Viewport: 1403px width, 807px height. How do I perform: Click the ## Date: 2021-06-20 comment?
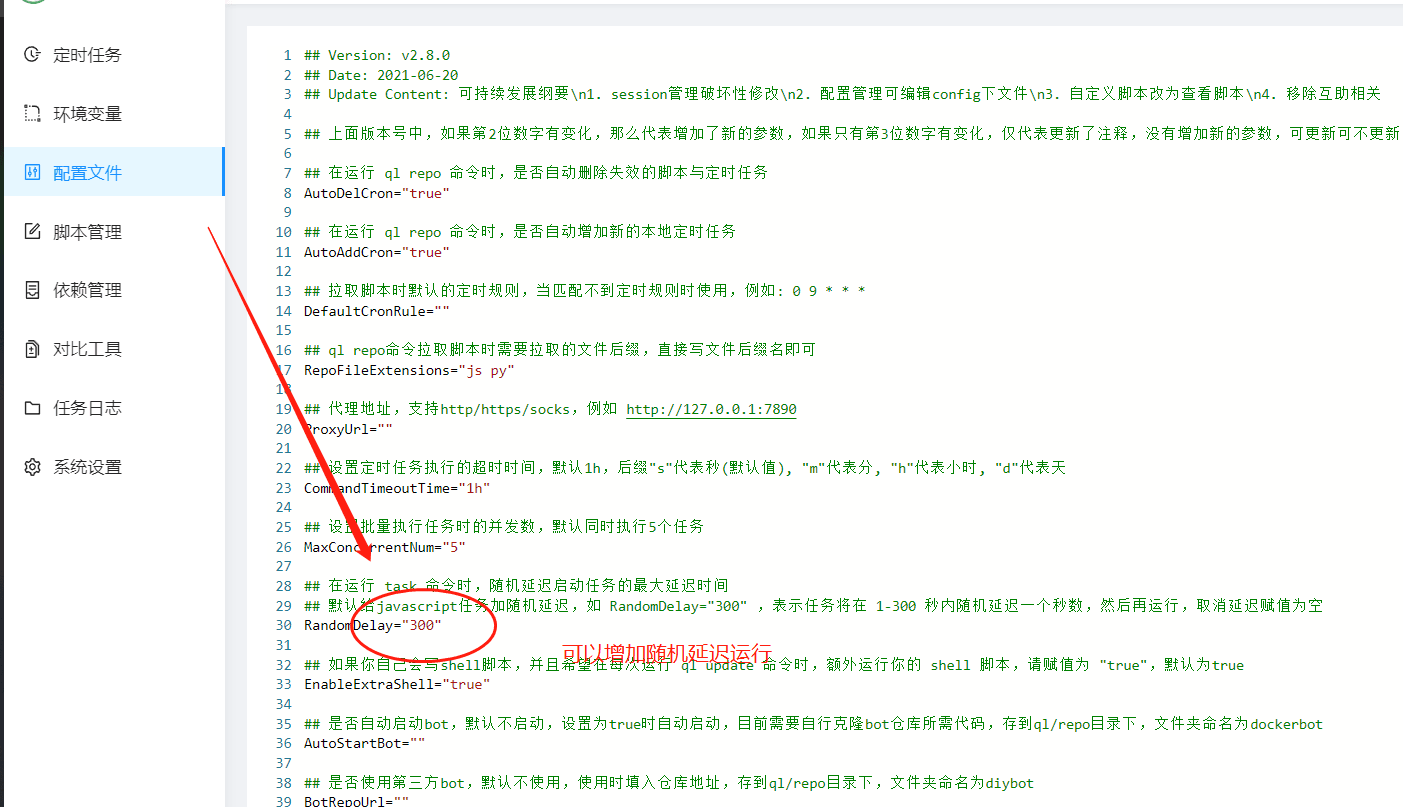pyautogui.click(x=381, y=75)
